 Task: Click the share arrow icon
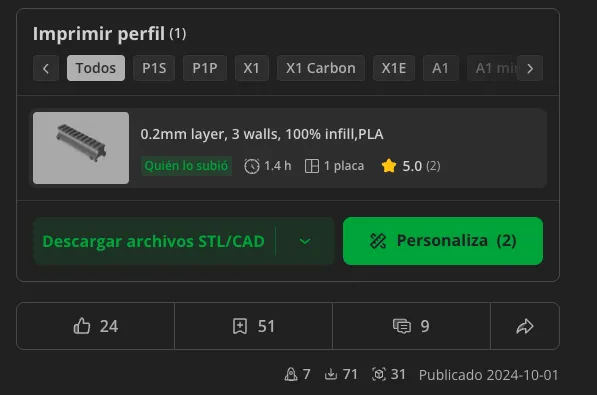(525, 326)
